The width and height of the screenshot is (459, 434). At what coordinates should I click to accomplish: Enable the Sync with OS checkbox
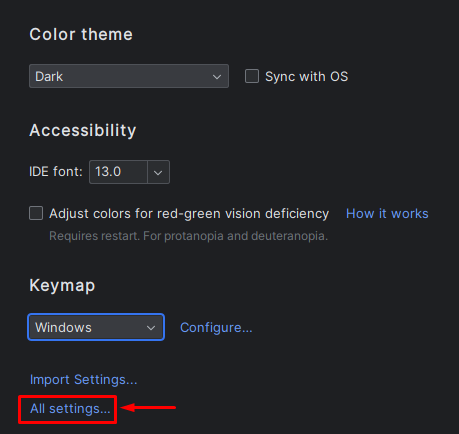tap(252, 76)
